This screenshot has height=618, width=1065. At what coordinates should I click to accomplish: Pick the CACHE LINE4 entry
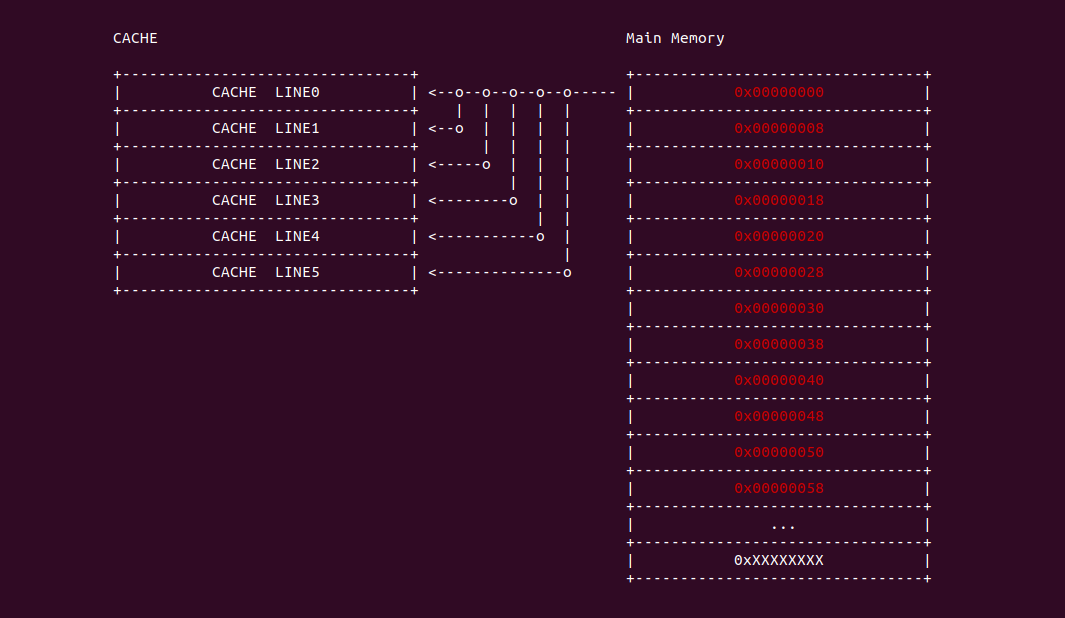(265, 237)
